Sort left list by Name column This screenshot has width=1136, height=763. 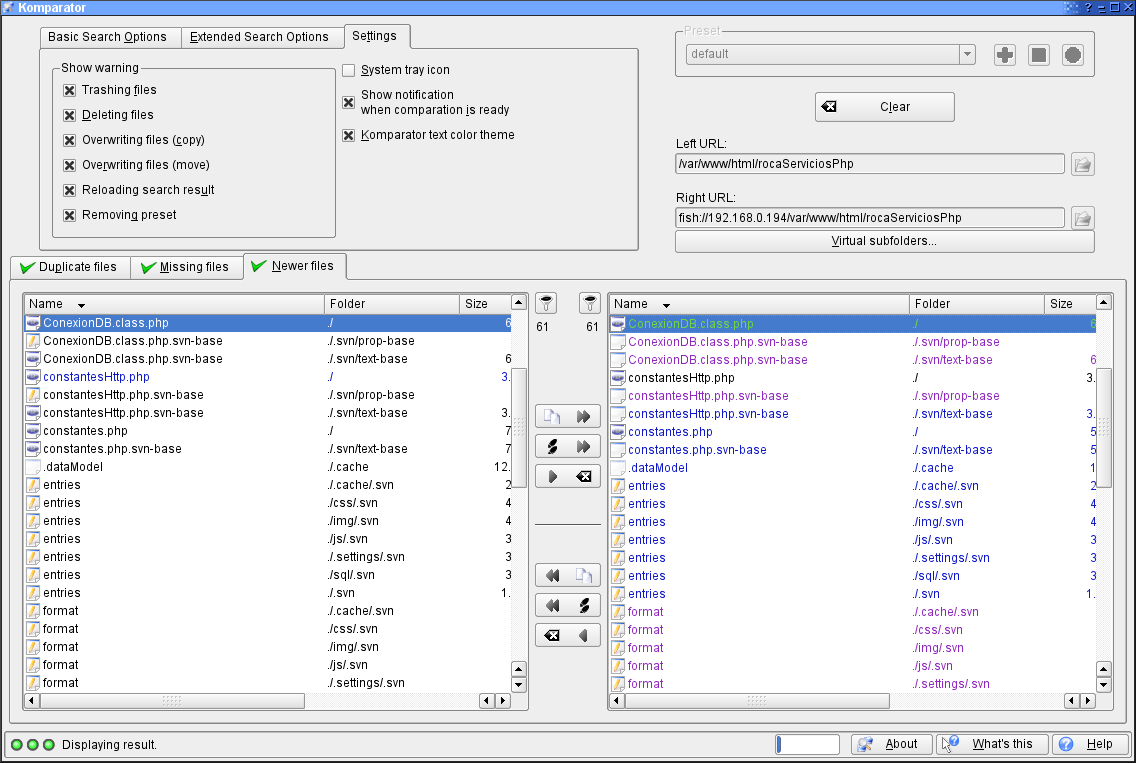(174, 304)
